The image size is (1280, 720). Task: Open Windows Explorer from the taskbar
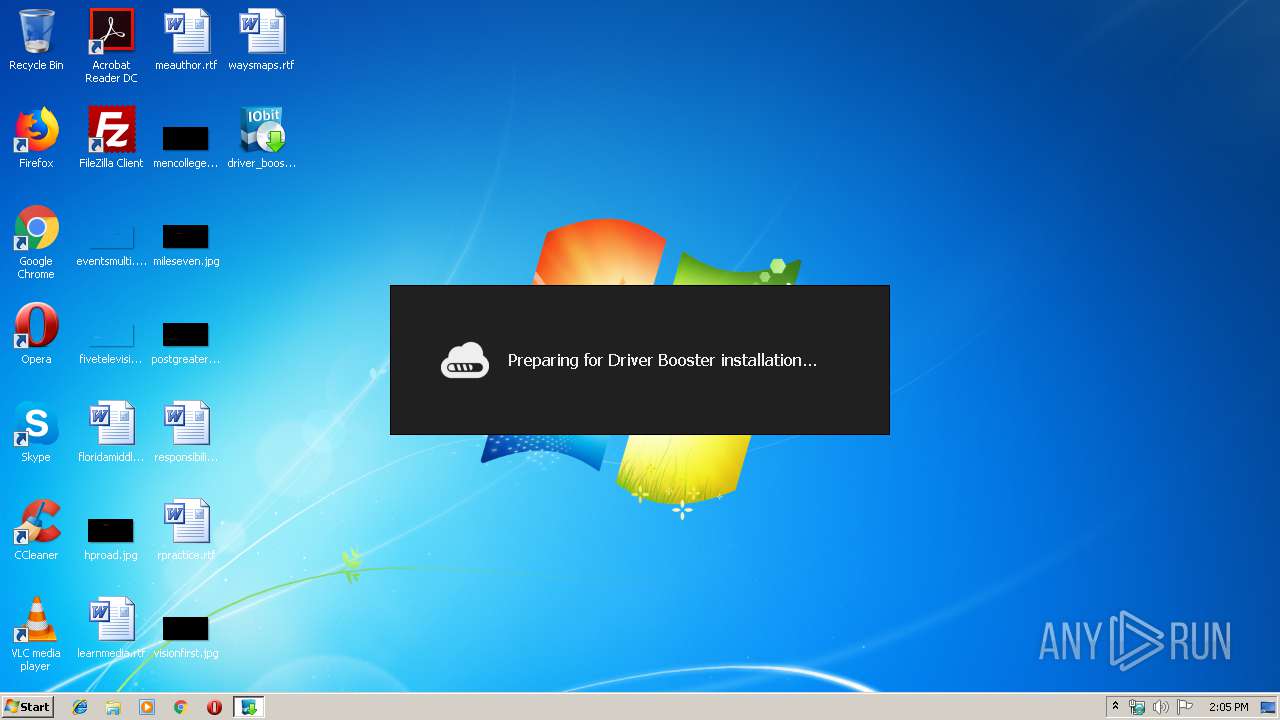113,707
